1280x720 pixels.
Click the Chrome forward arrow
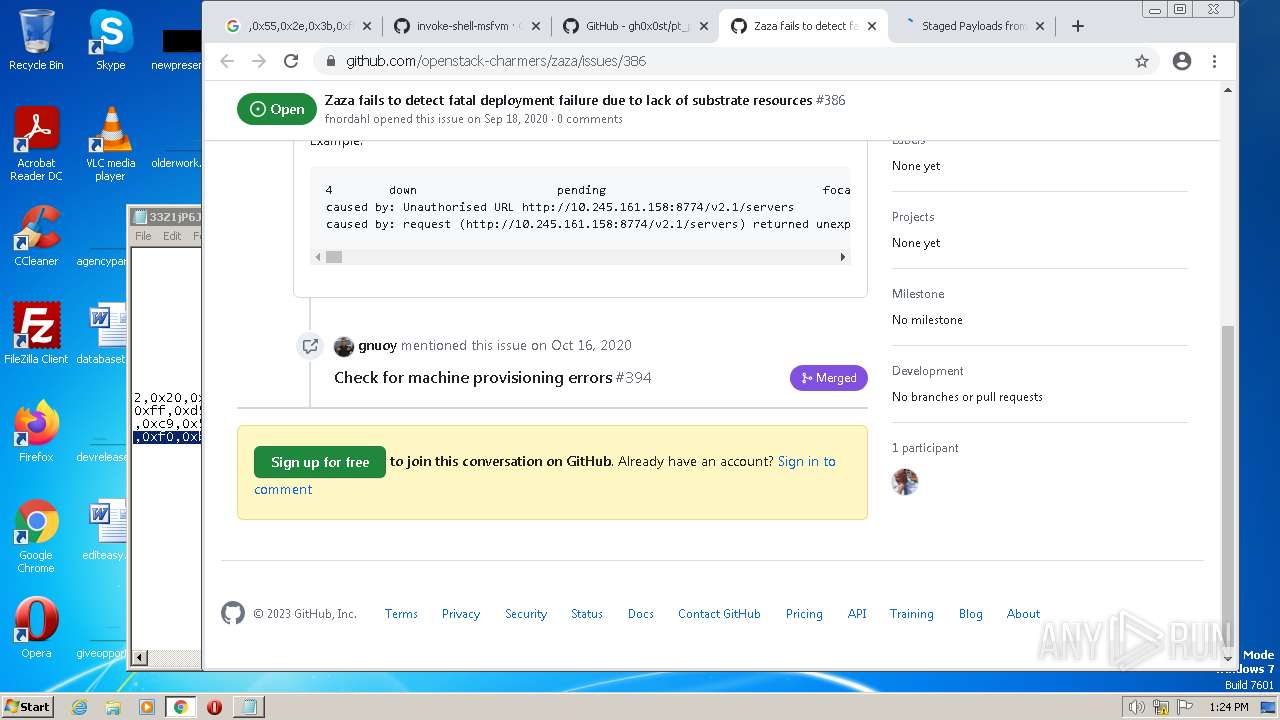pos(259,61)
